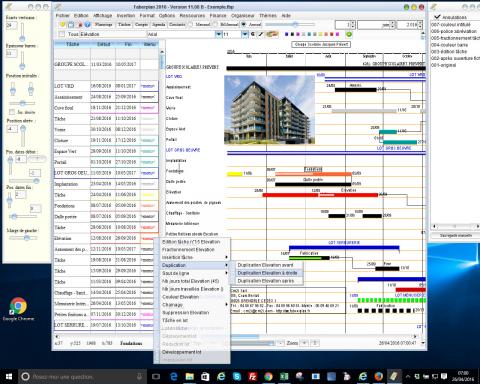
Task: Select the Bi-Mensuel radio button
Action: tap(215, 24)
